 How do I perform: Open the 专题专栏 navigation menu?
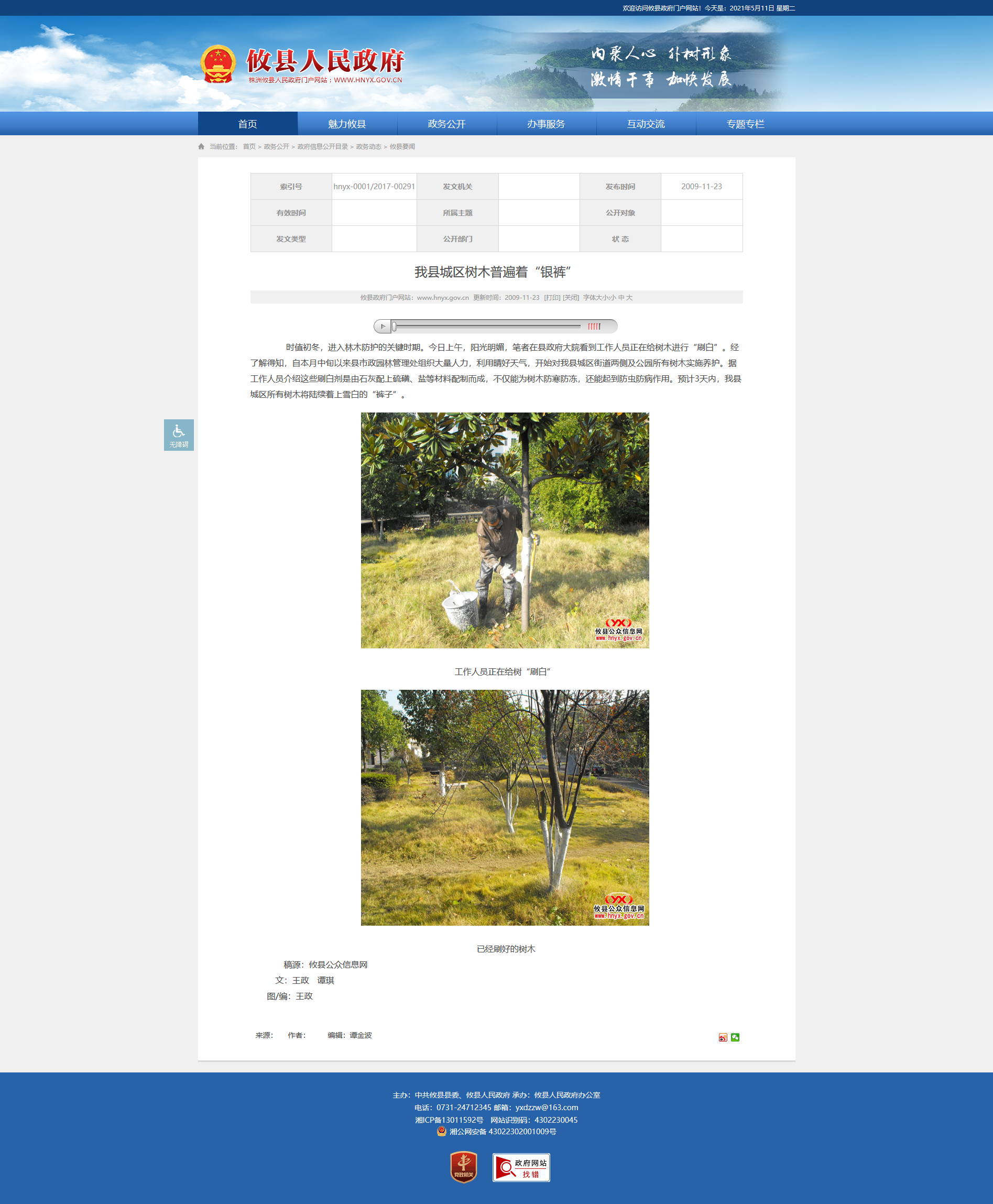[745, 124]
